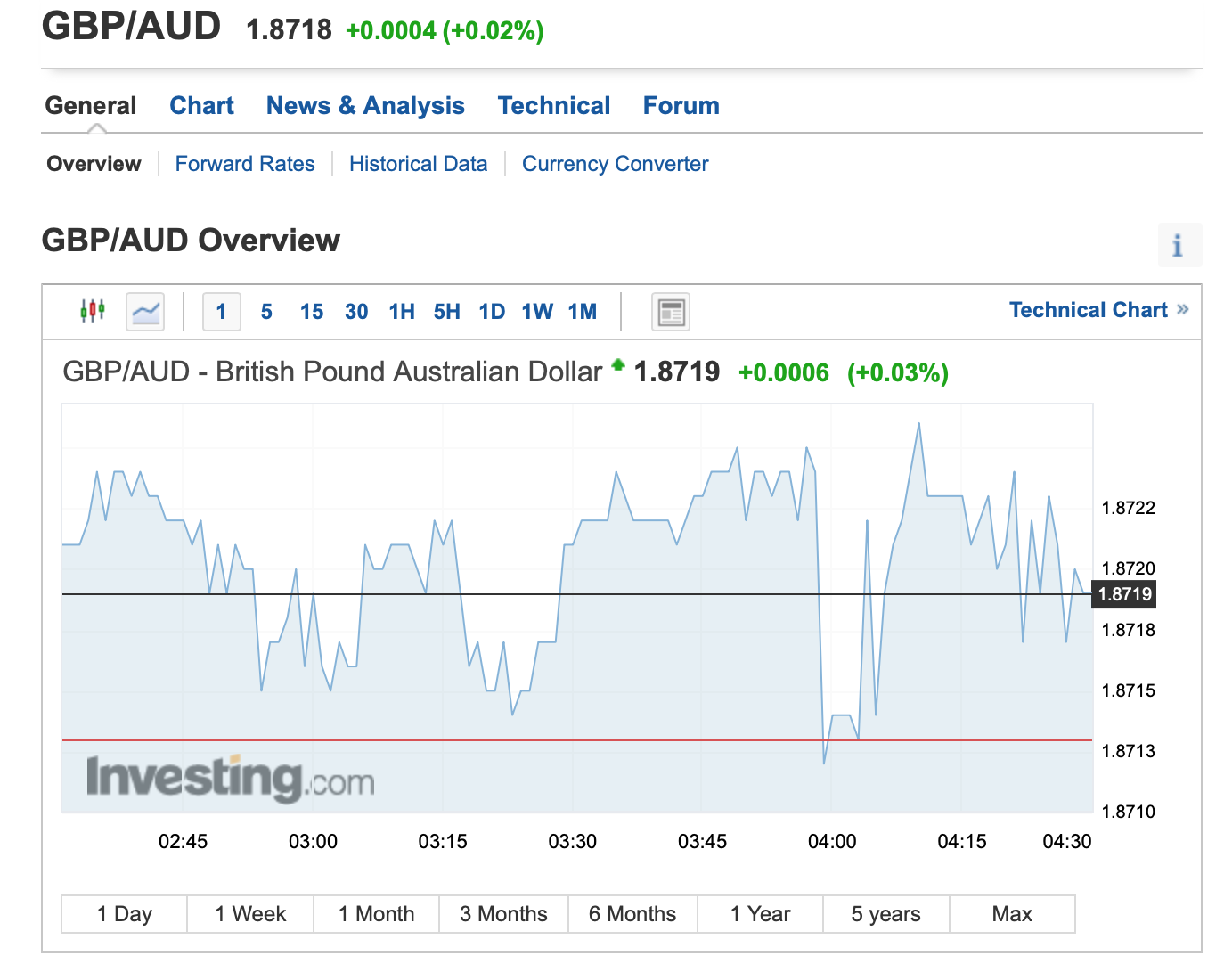Switch to candlestick chart type icon
Viewport: 1224px width, 980px height.
[93, 311]
